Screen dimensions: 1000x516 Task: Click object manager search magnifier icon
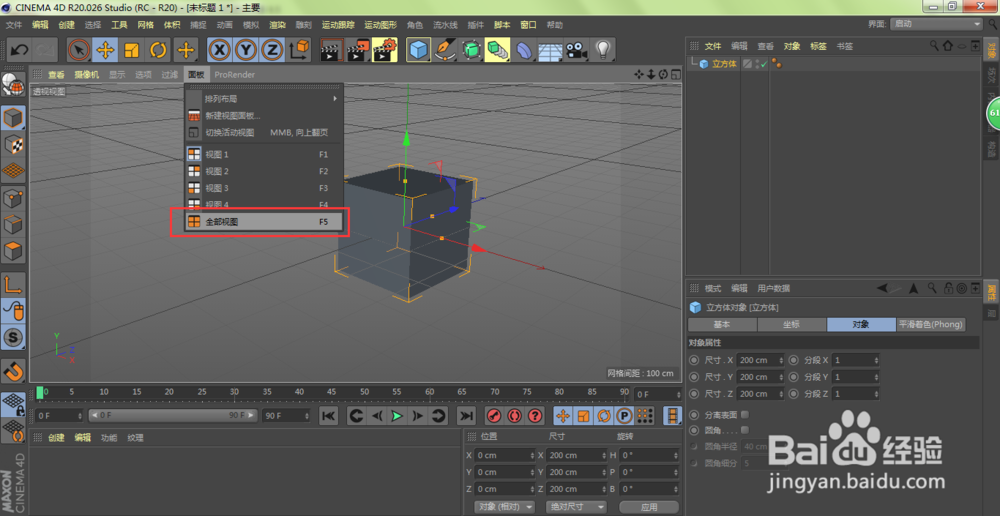pyautogui.click(x=934, y=46)
